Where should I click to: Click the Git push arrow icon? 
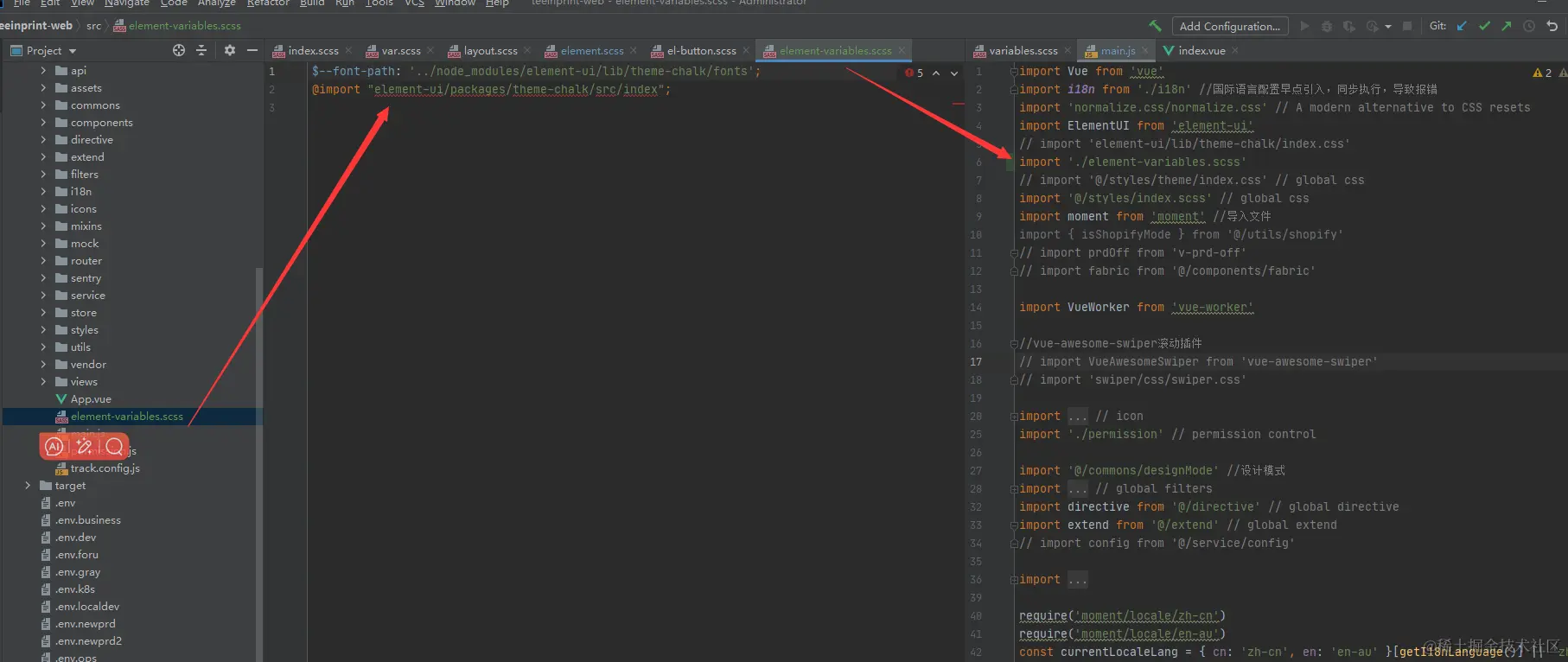[1507, 26]
